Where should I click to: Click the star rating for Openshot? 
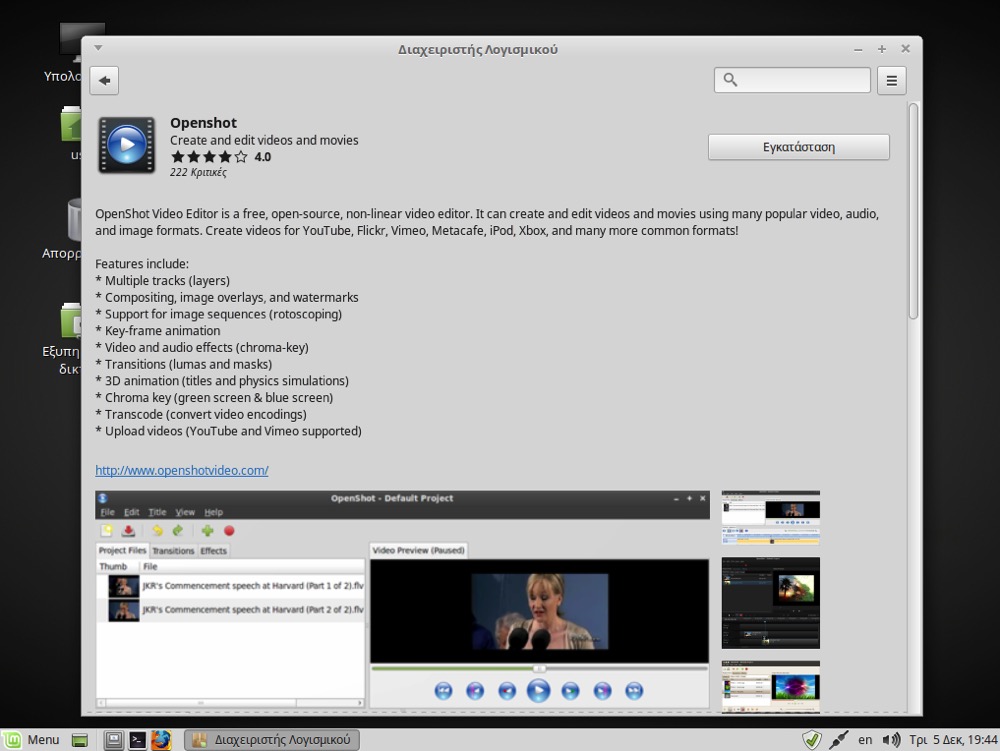[209, 157]
